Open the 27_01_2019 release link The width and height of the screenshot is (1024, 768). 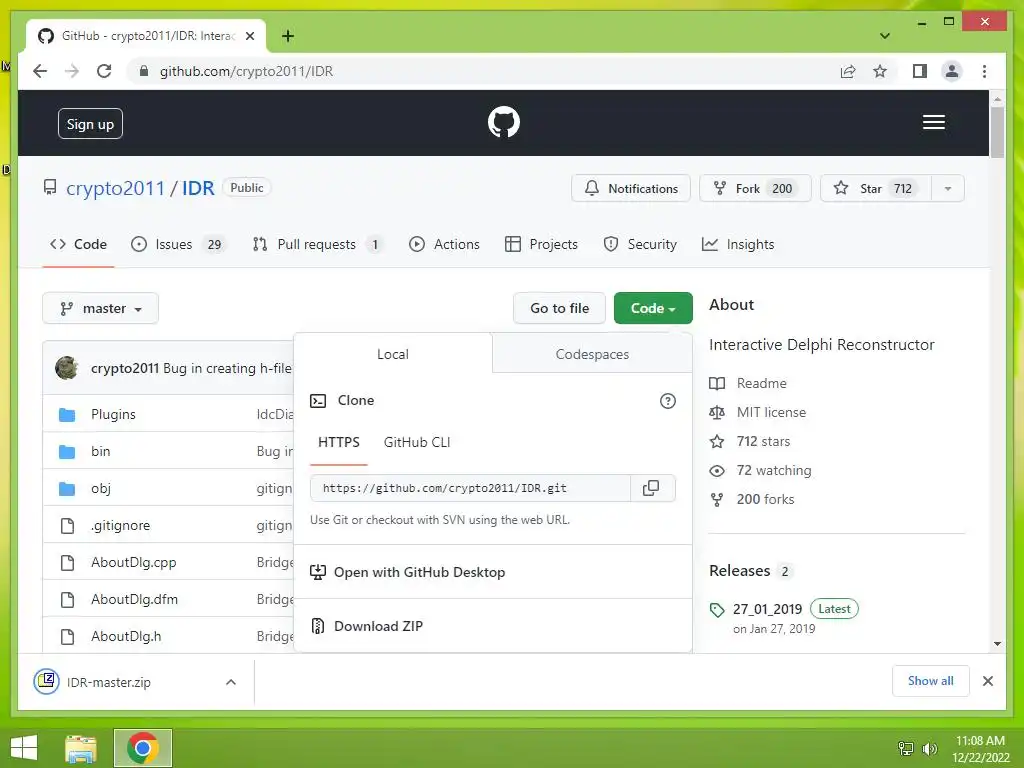(x=767, y=609)
